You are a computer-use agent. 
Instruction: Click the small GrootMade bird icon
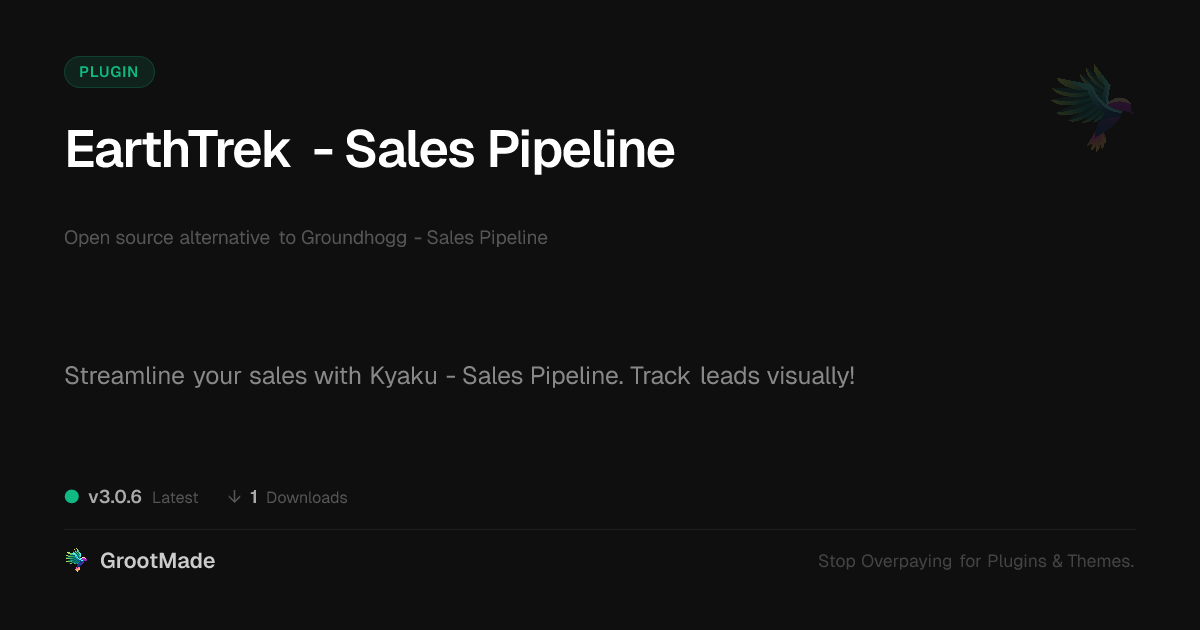click(x=76, y=561)
